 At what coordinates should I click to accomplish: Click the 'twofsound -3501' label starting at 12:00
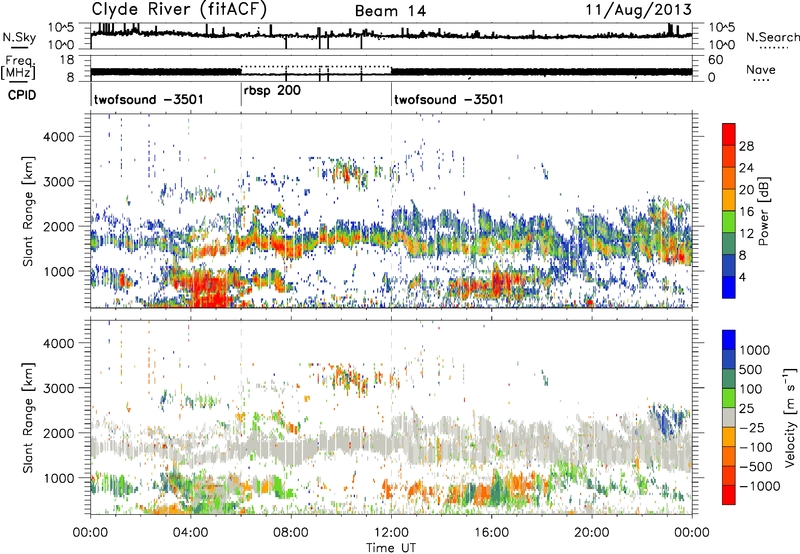pyautogui.click(x=449, y=99)
